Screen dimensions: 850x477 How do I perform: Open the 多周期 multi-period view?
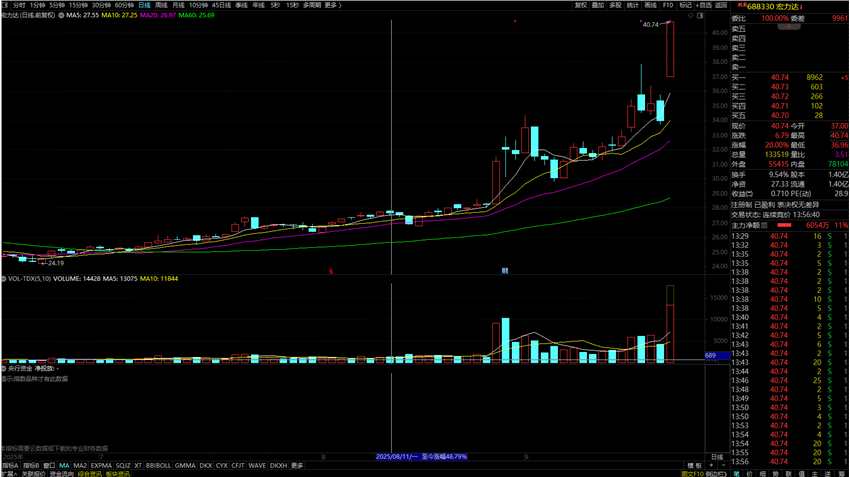(x=312, y=5)
